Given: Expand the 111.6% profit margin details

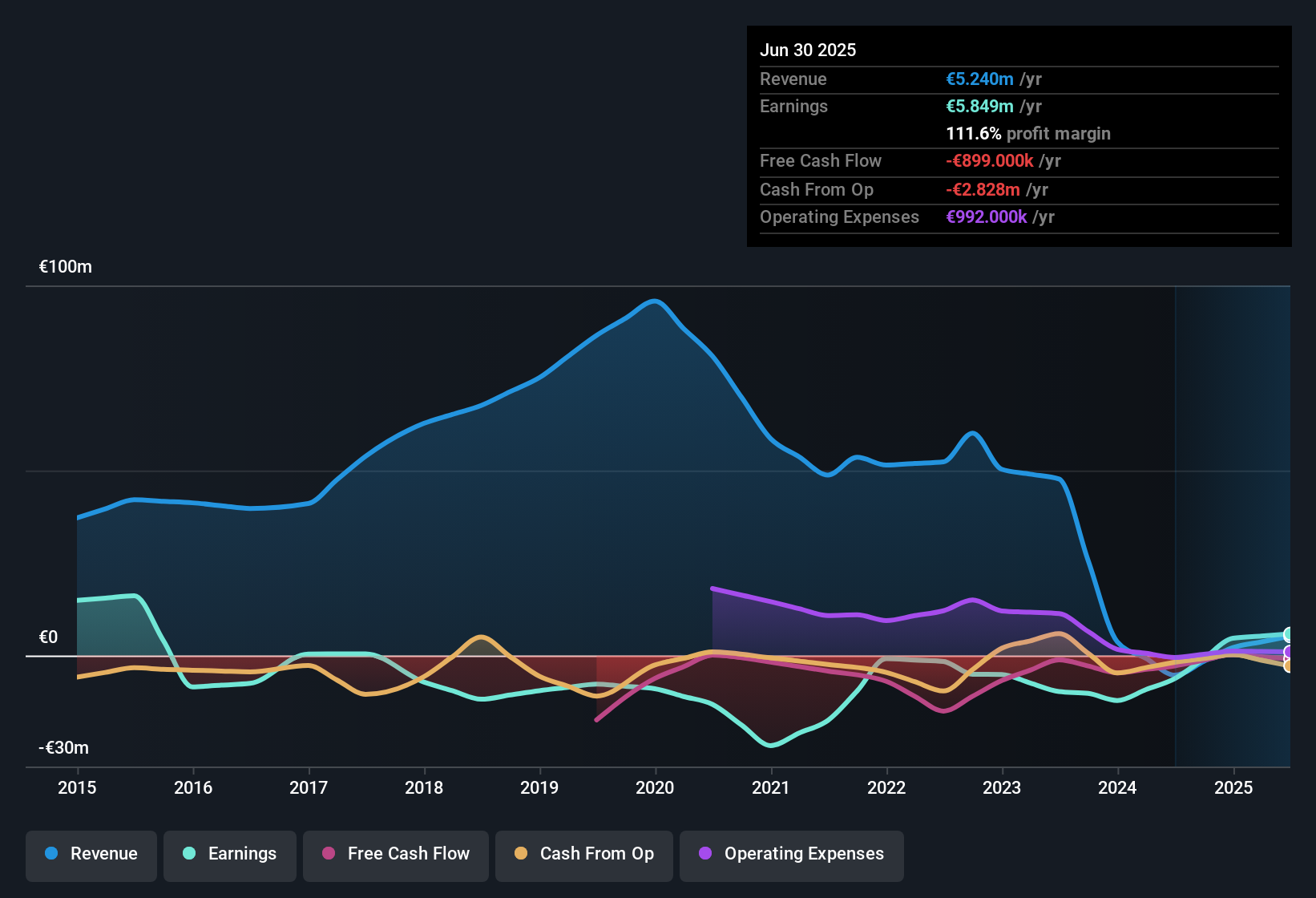Looking at the screenshot, I should (1028, 134).
